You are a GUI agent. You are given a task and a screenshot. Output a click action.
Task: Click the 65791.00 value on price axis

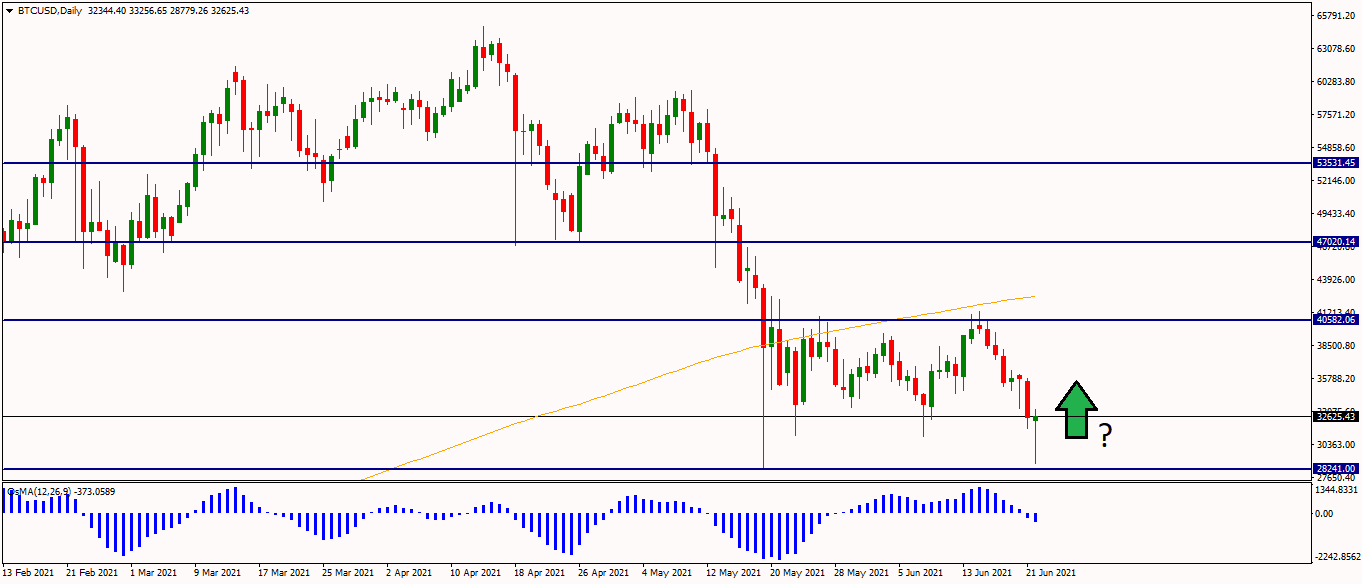pyautogui.click(x=1336, y=16)
